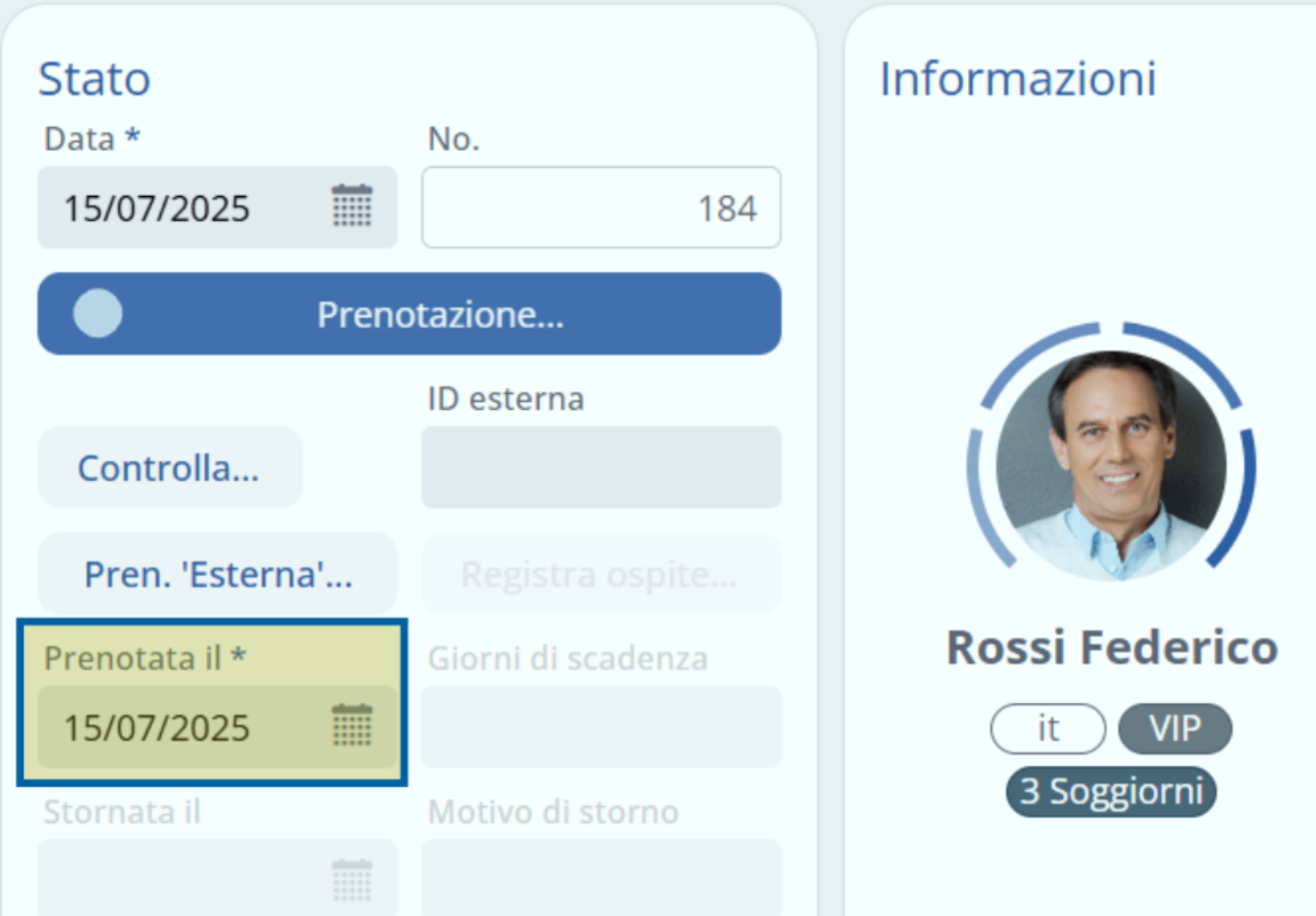Click the VIP badge
Screen dimensions: 1316x916
point(1175,729)
